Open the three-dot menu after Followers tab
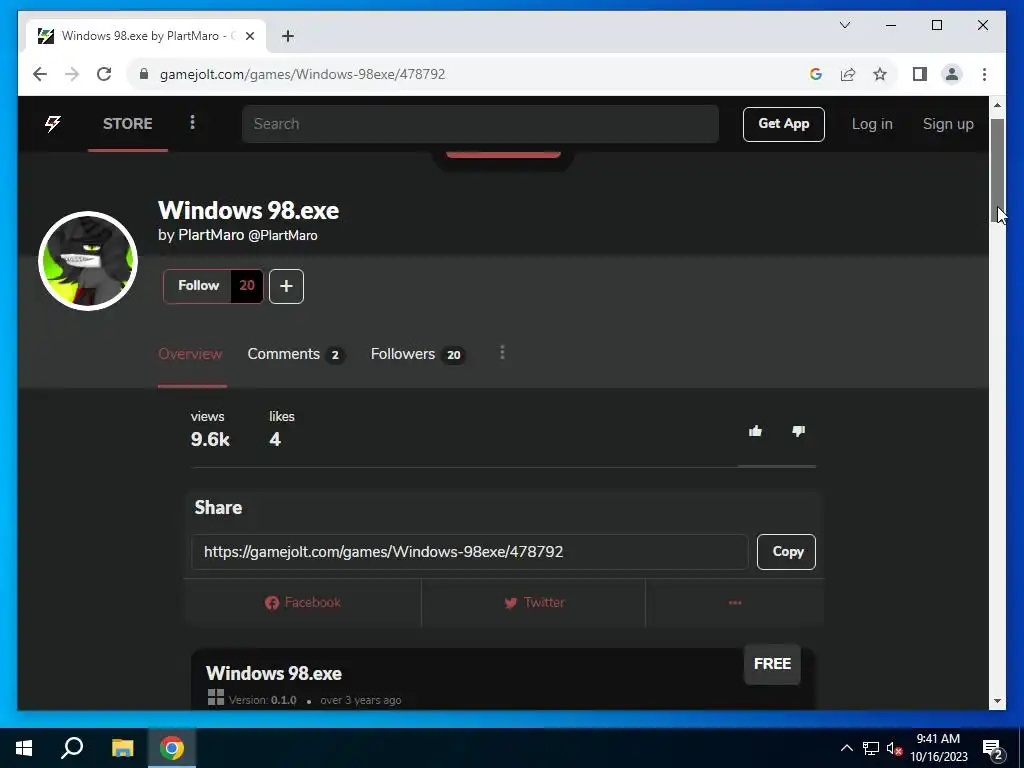The image size is (1024, 768). coord(502,353)
